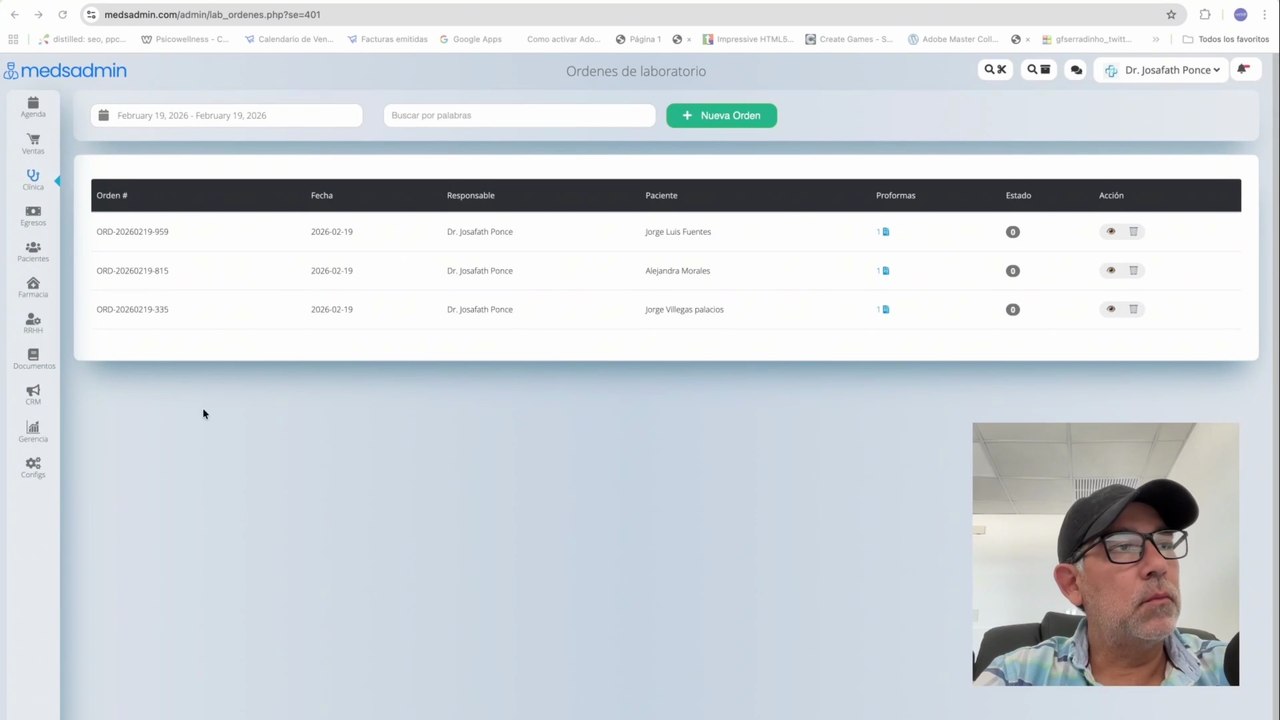Open the Adobe Master Coll... bookmark

(x=953, y=39)
